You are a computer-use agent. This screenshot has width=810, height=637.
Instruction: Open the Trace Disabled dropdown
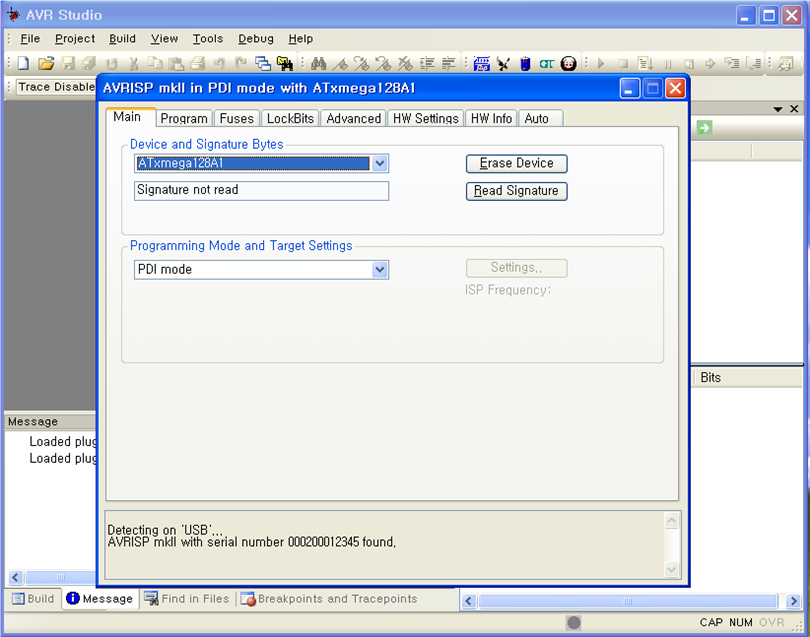[56, 87]
